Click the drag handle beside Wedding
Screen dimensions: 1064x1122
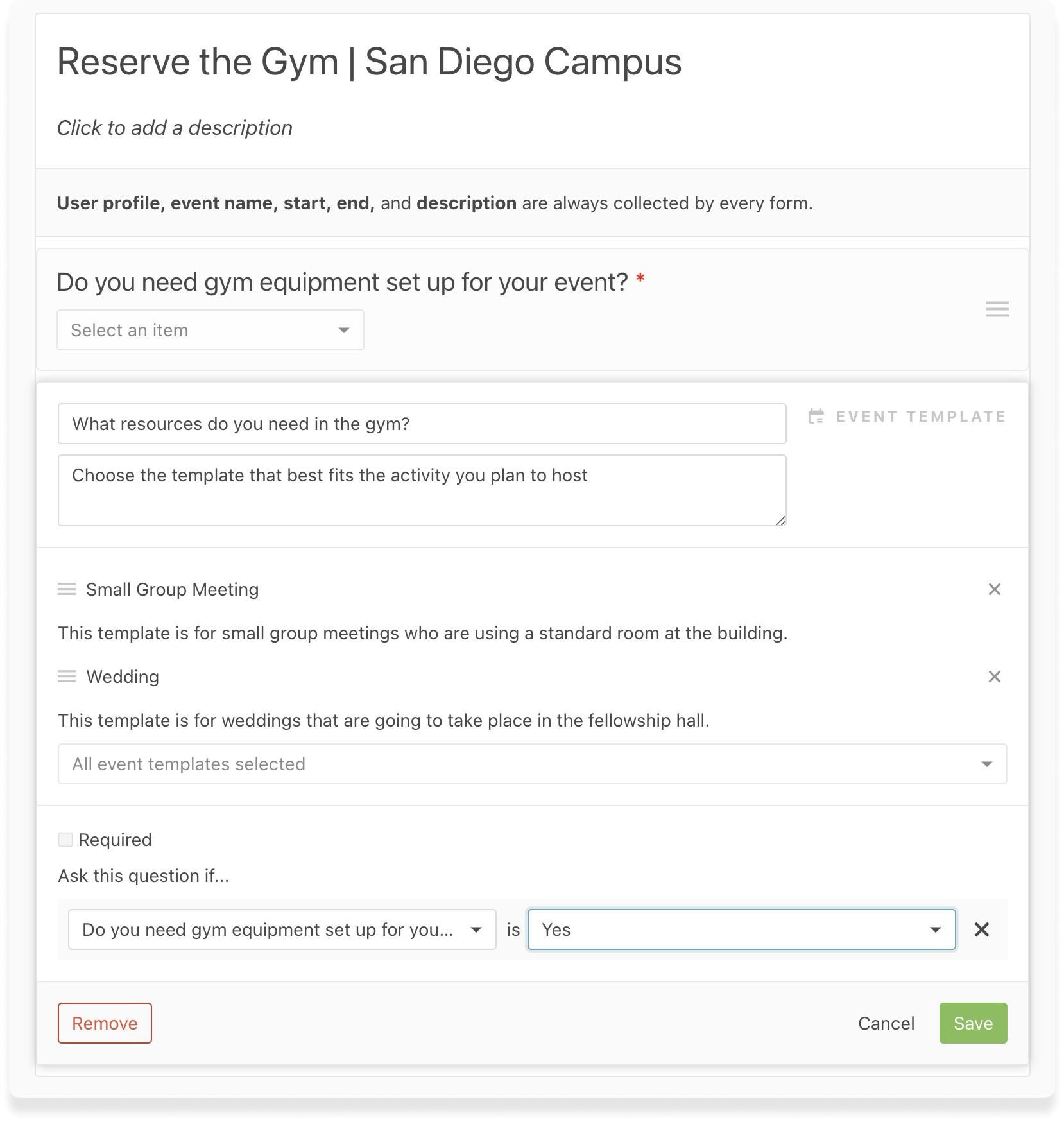[67, 676]
